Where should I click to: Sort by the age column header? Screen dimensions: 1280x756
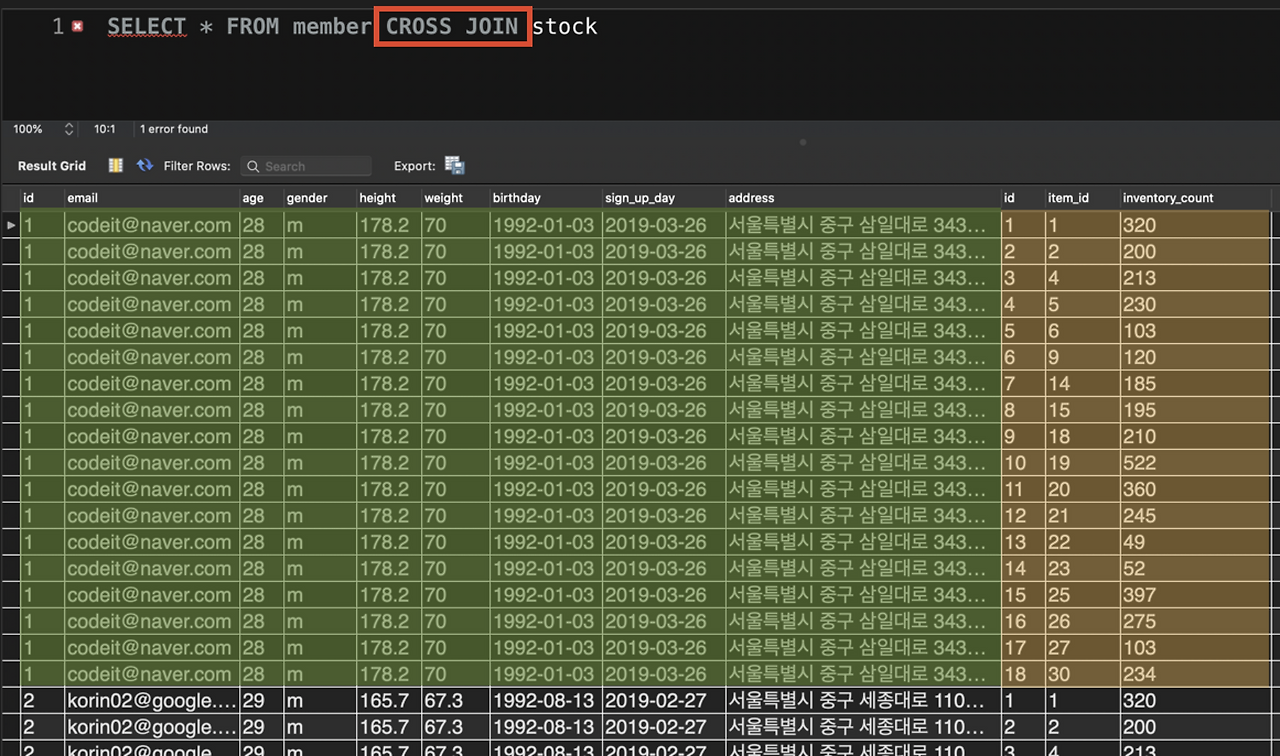click(262, 198)
